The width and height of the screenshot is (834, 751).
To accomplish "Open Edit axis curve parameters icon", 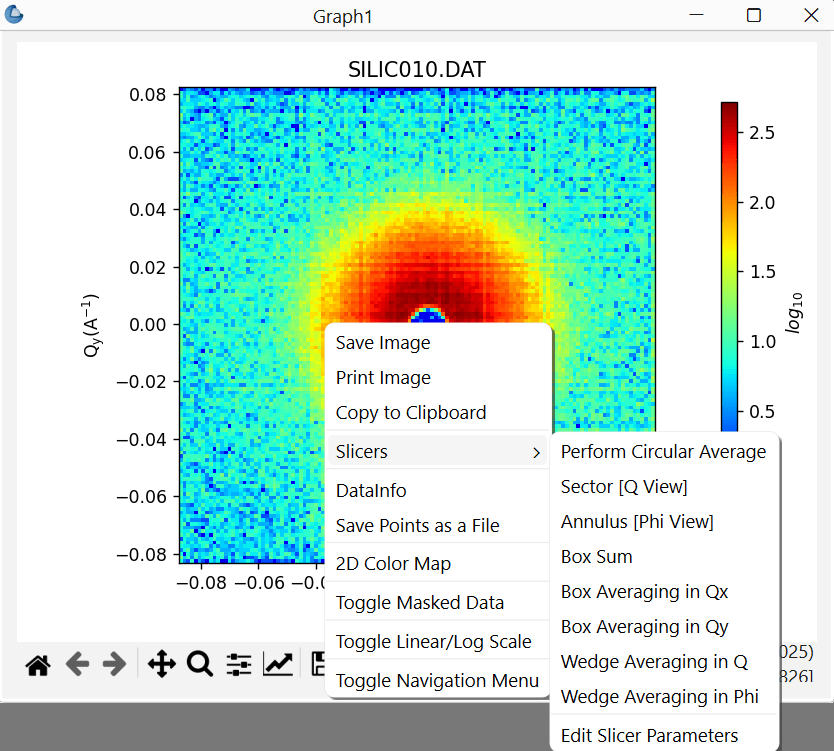I will pyautogui.click(x=278, y=664).
